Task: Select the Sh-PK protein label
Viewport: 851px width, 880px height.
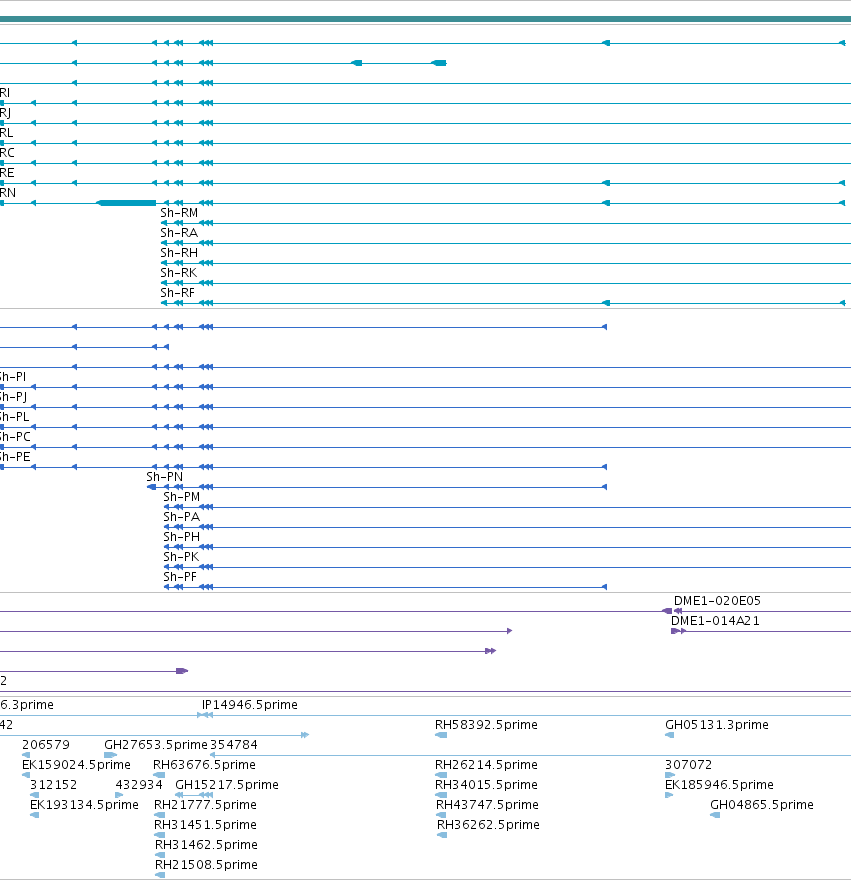Action: [181, 557]
